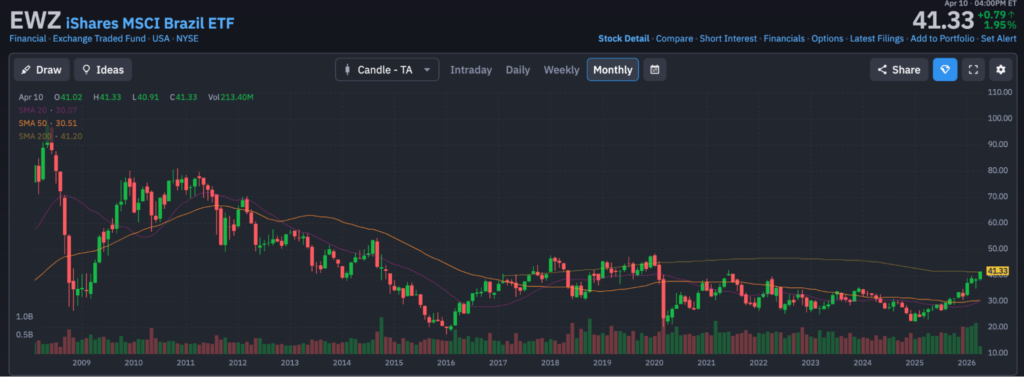This screenshot has width=1024, height=377.
Task: Open the Compare link
Action: [x=674, y=39]
